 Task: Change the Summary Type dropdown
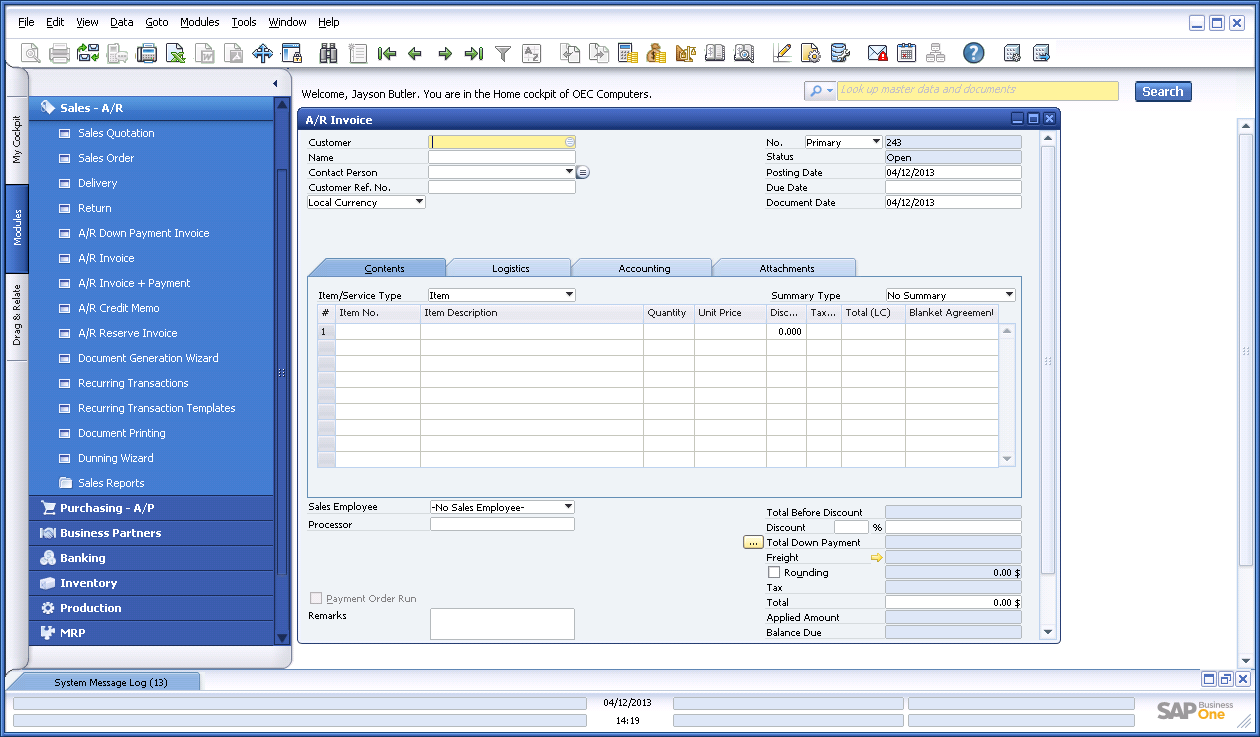[1009, 294]
